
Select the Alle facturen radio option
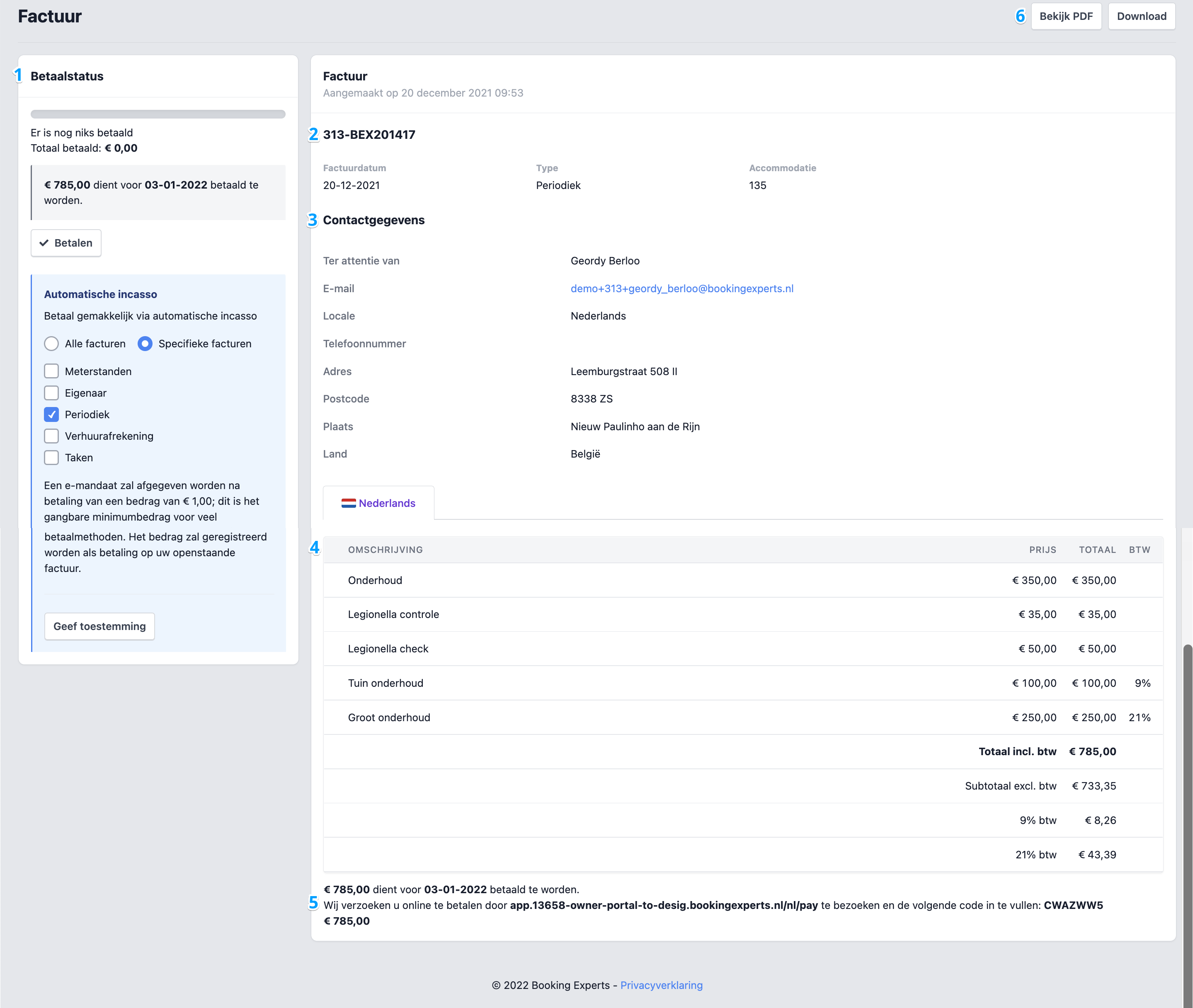[51, 344]
